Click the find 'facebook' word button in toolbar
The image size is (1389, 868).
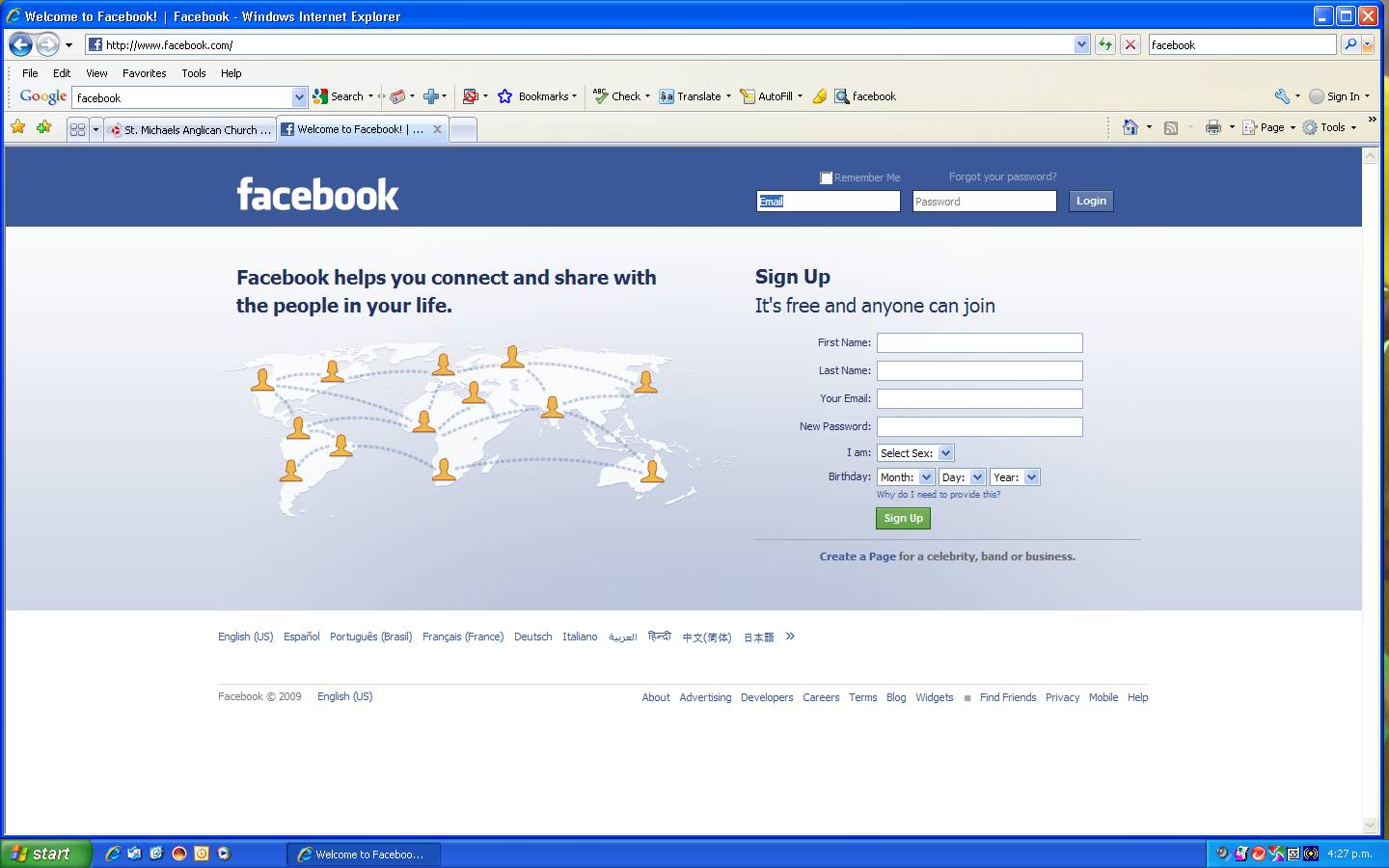coord(865,96)
